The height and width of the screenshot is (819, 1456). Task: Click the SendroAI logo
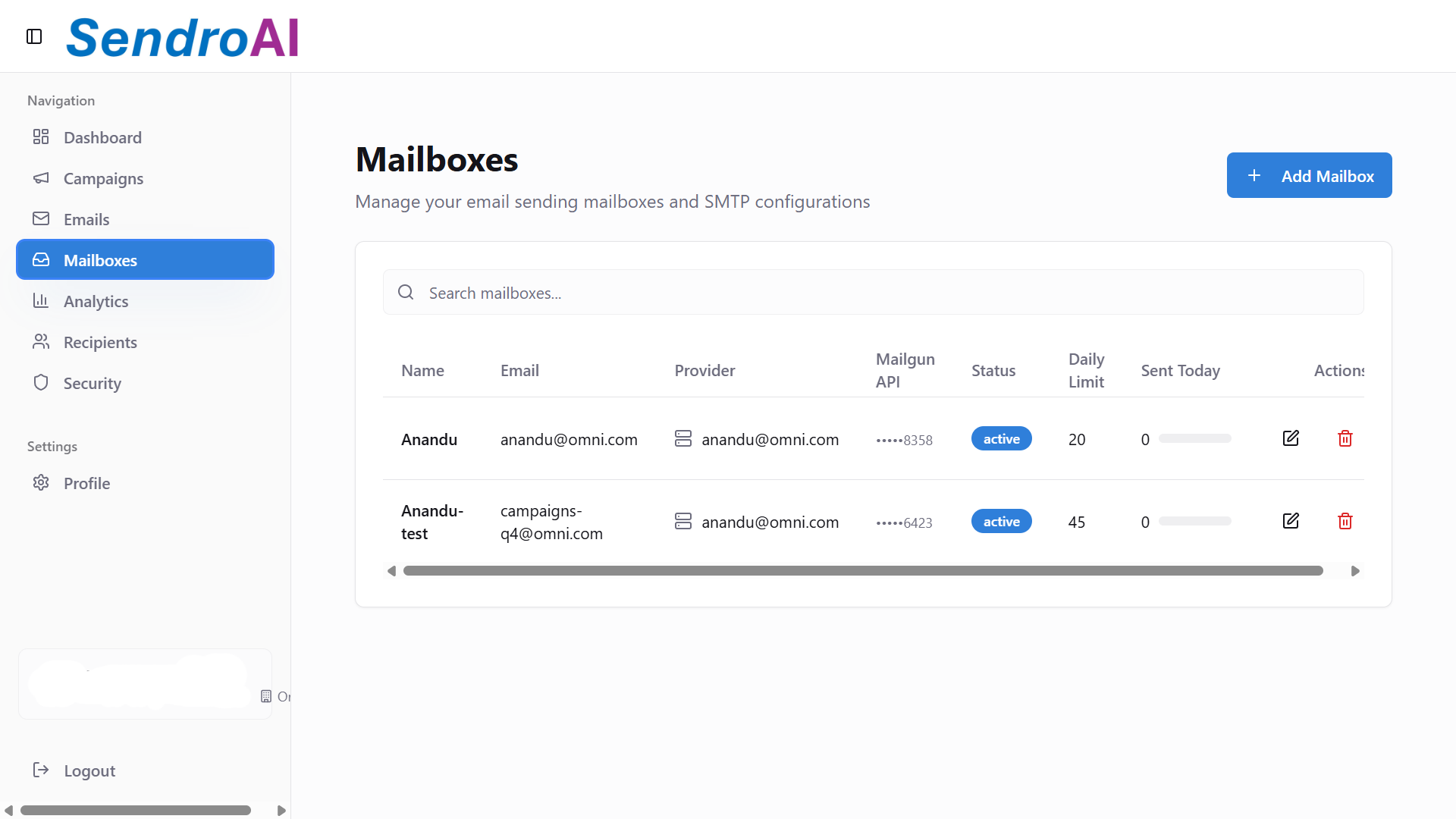[x=181, y=37]
